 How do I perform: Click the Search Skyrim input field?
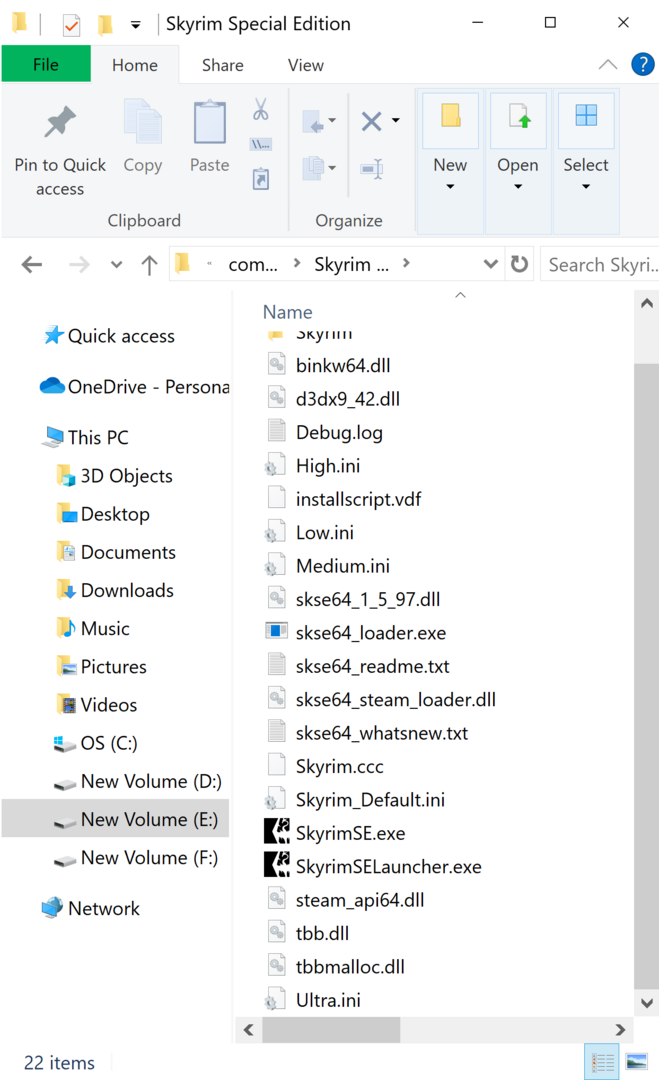point(600,264)
